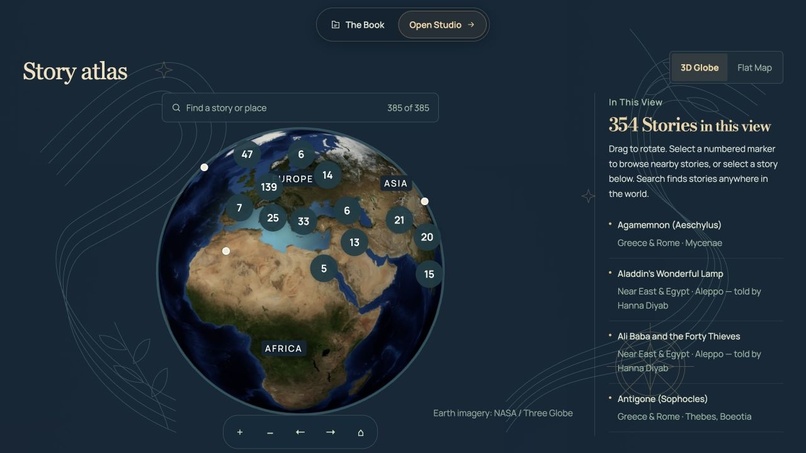Reset globe view with home icon
806x453 pixels.
360,432
